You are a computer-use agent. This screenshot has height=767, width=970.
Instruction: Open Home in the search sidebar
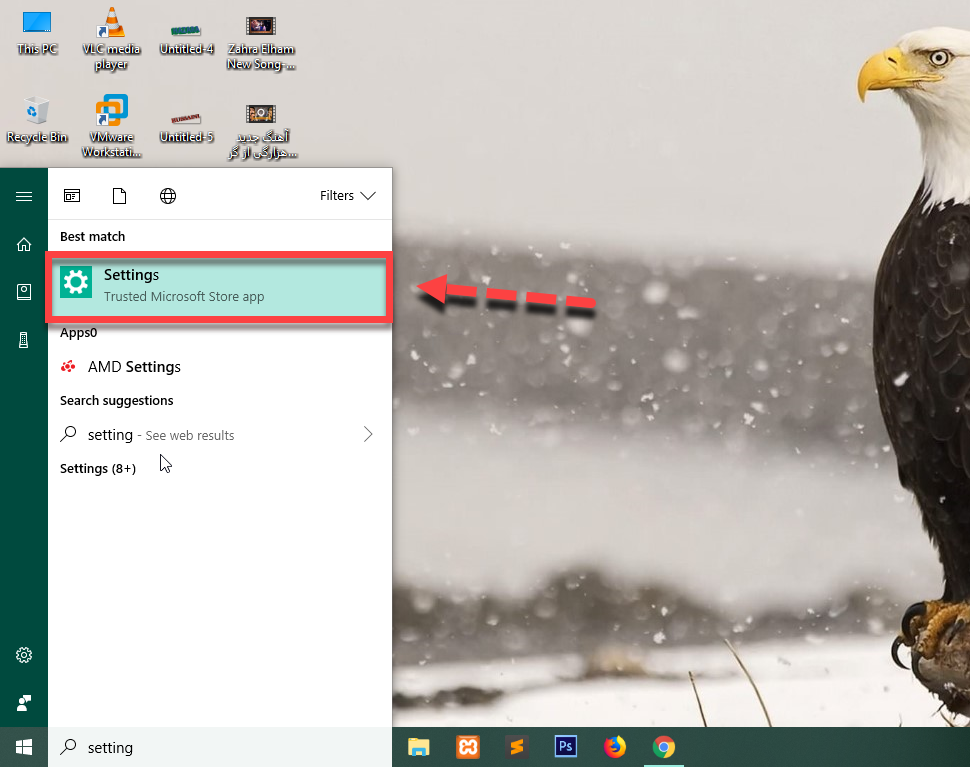[x=24, y=244]
